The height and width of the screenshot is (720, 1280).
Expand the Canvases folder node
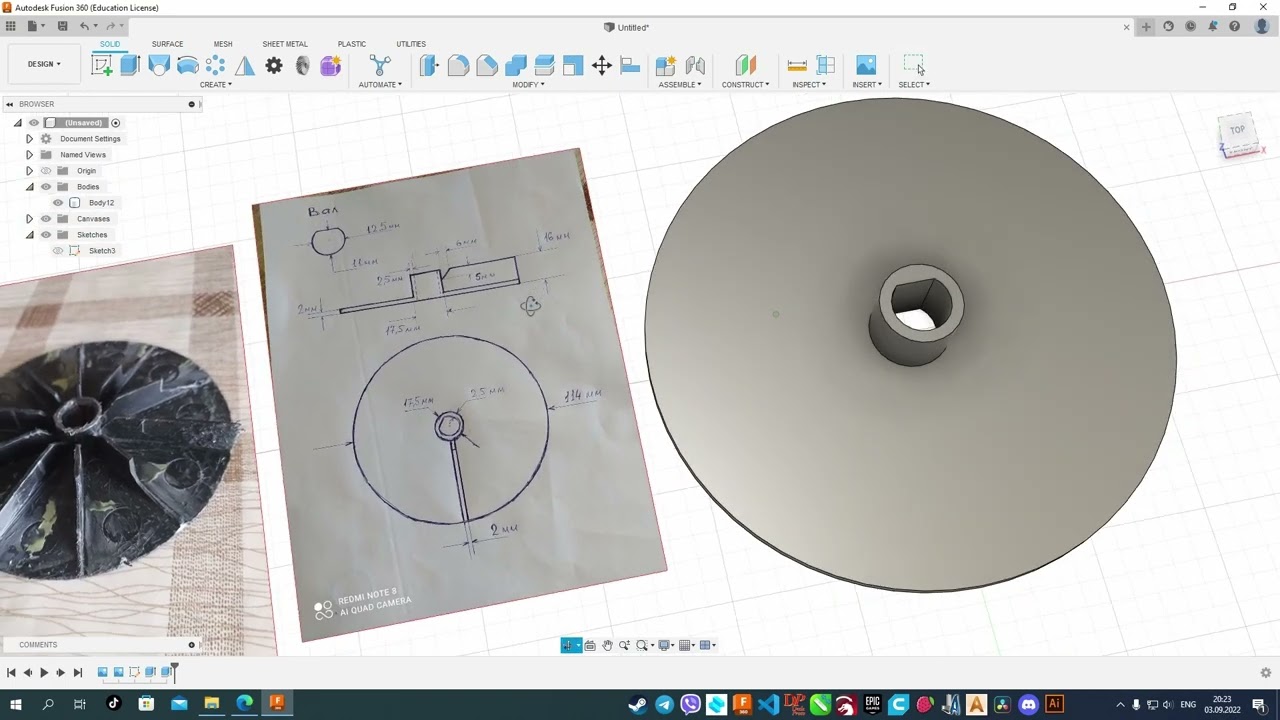point(29,219)
